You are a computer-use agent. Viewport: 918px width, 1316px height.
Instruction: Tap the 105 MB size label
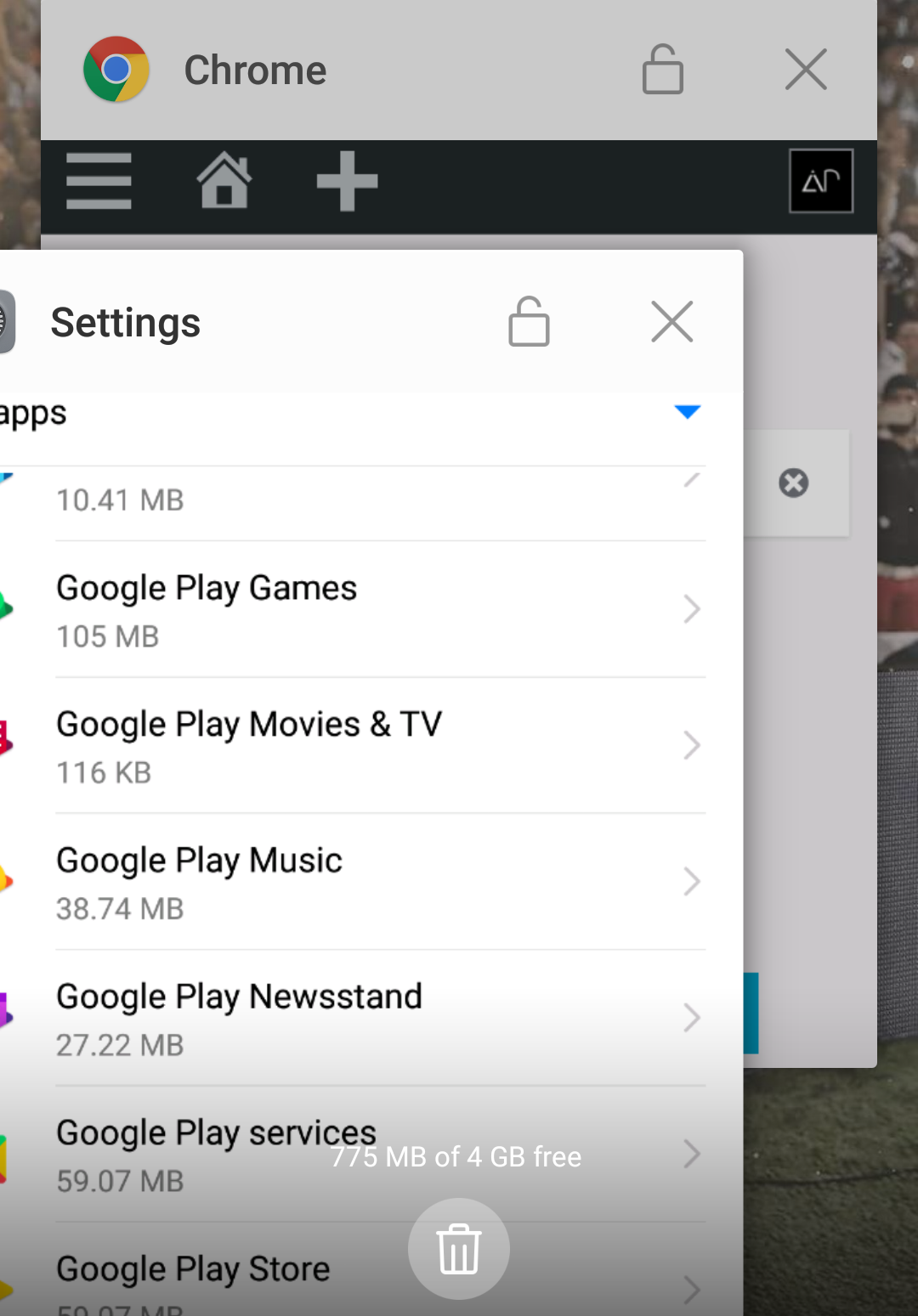coord(108,636)
